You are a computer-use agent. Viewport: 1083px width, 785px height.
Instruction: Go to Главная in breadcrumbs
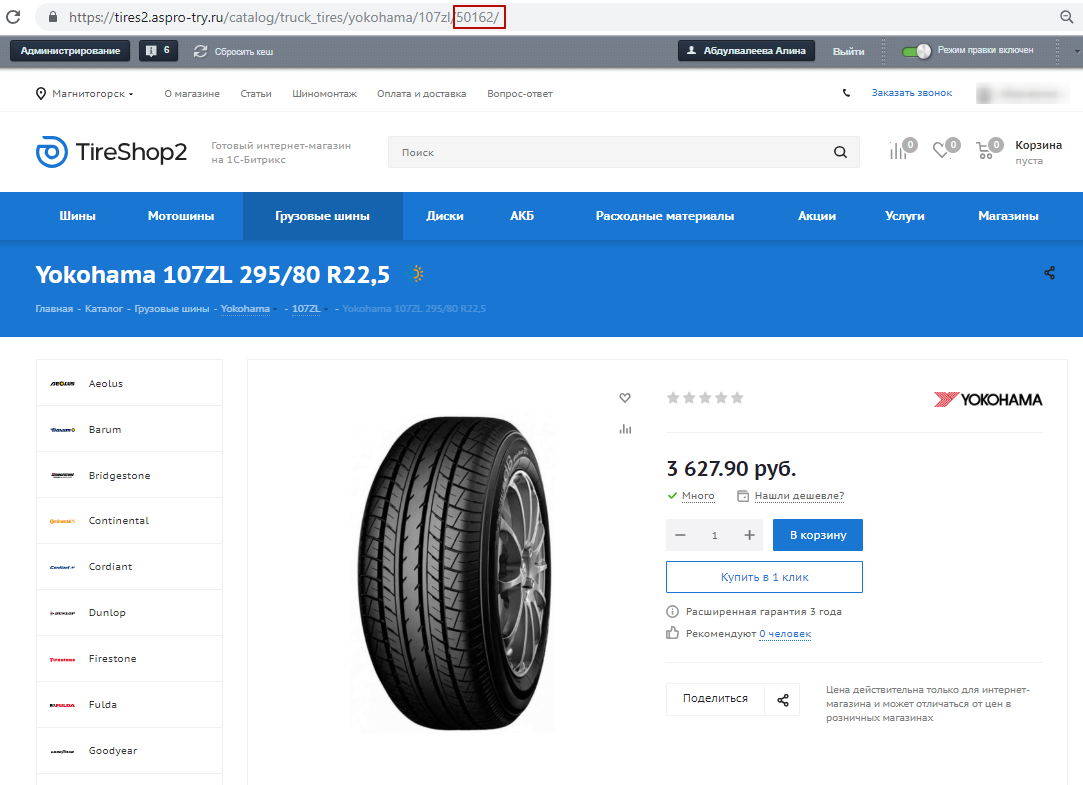pos(54,309)
